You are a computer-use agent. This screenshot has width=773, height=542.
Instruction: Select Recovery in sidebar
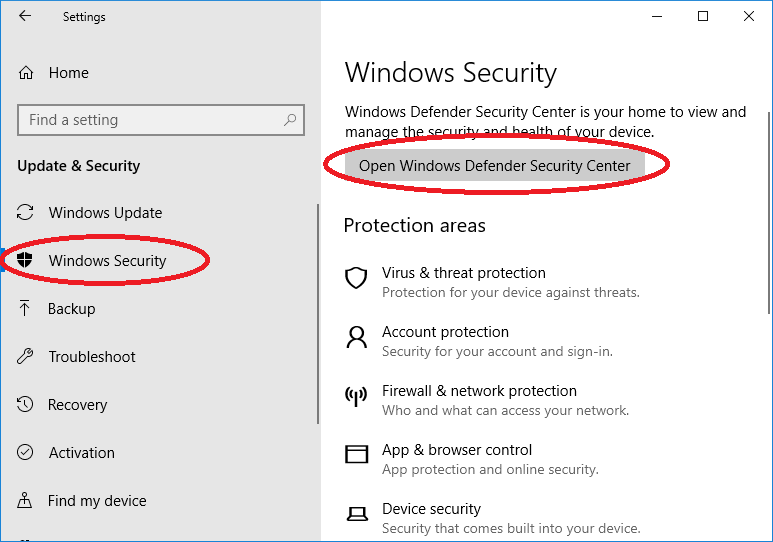point(77,404)
